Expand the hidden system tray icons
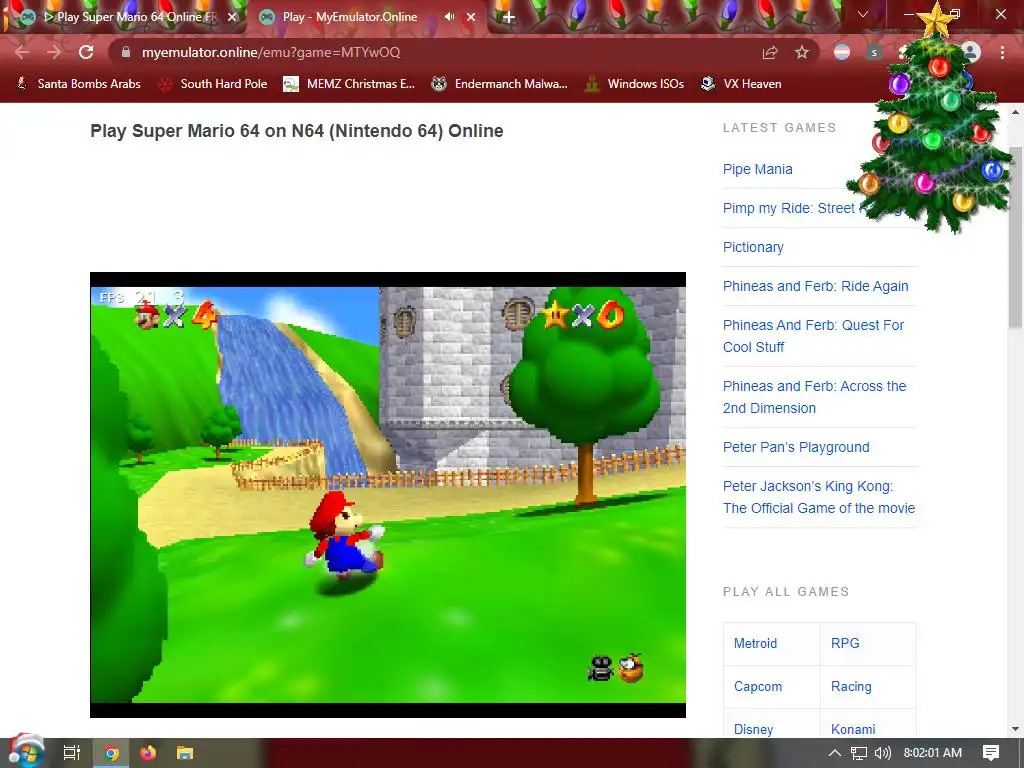 pyautogui.click(x=835, y=753)
